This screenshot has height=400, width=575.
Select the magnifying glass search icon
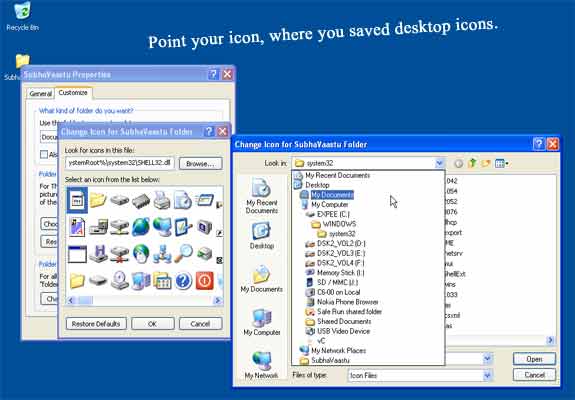point(183,253)
